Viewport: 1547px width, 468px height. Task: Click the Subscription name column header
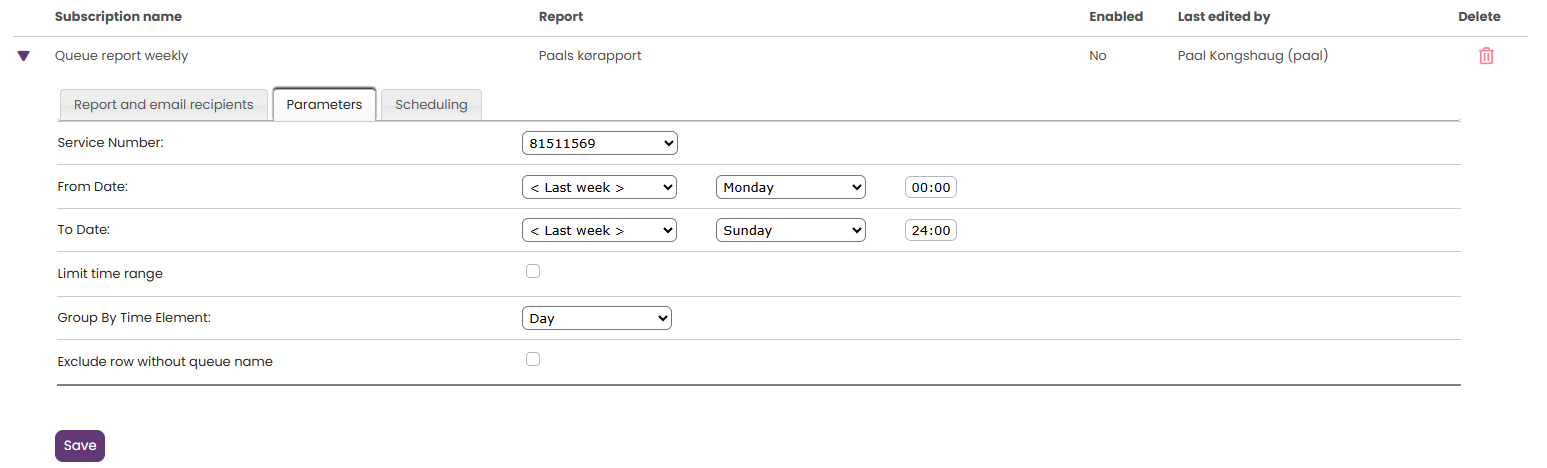[x=118, y=17]
